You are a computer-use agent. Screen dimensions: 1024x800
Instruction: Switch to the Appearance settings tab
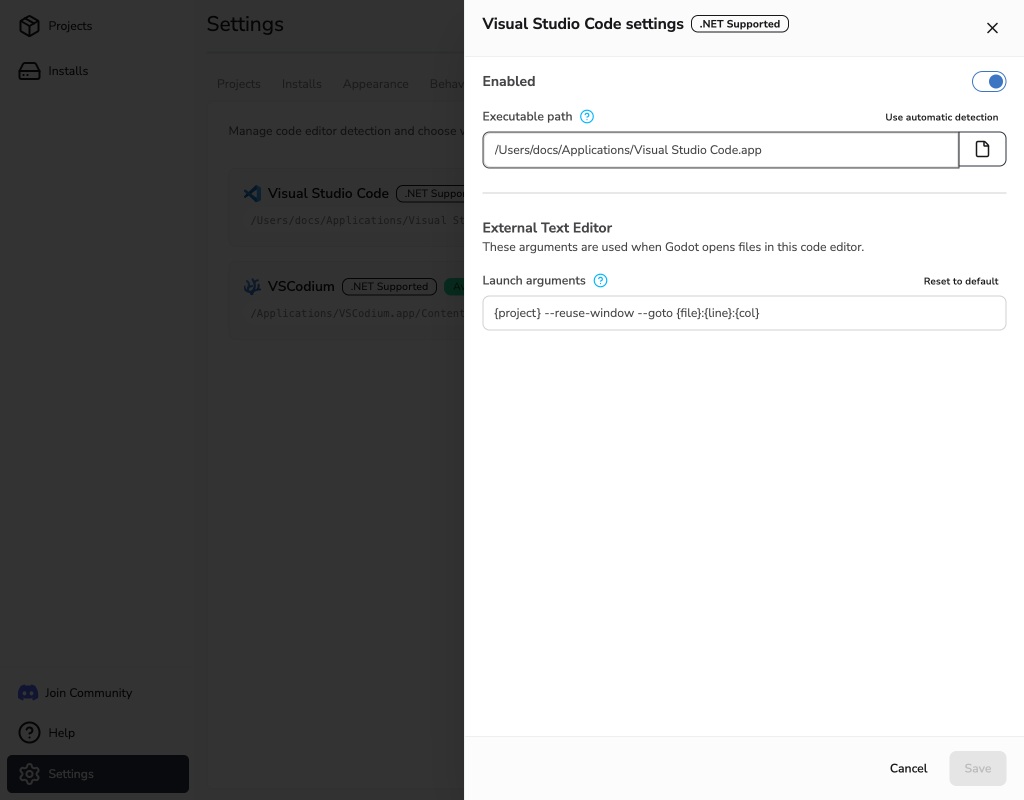coord(376,84)
